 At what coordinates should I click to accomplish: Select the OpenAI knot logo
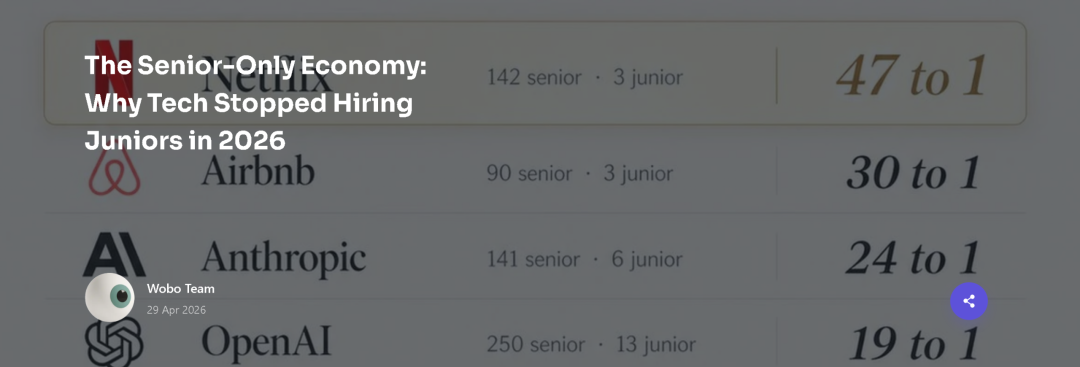click(x=114, y=341)
